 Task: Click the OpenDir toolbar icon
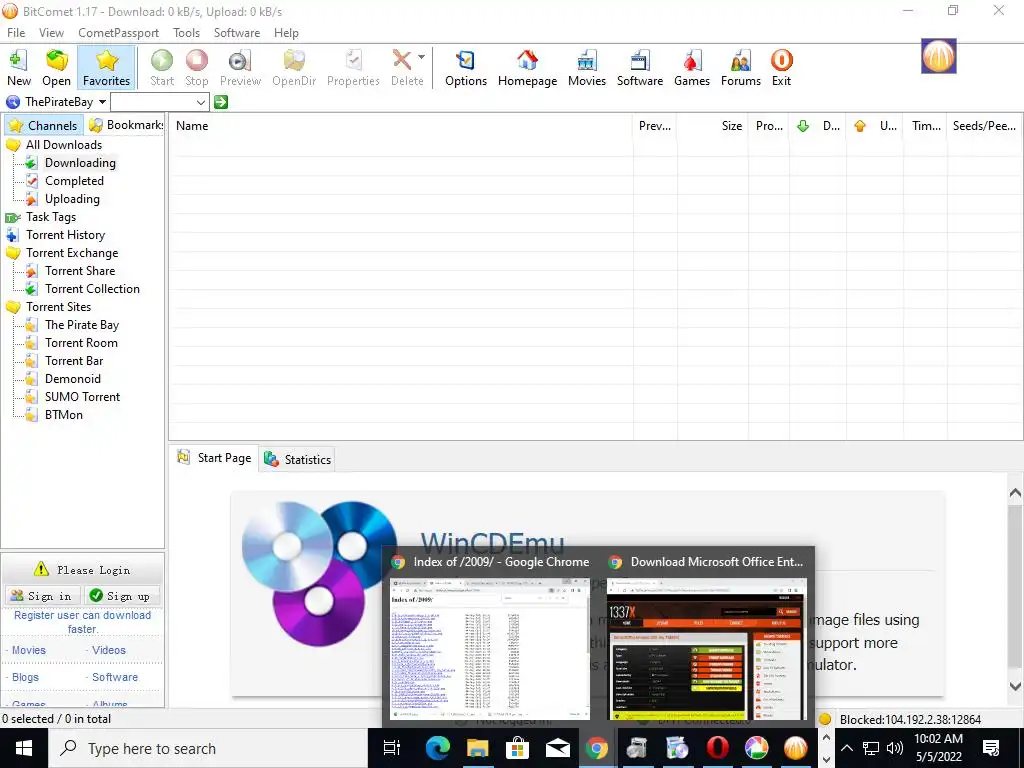294,67
